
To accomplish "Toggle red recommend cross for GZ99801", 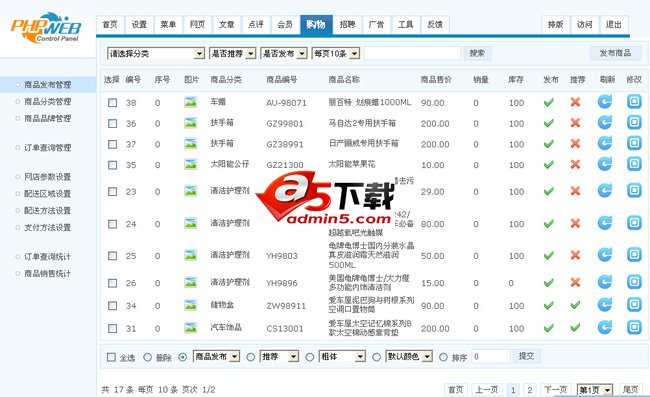I will pos(575,123).
